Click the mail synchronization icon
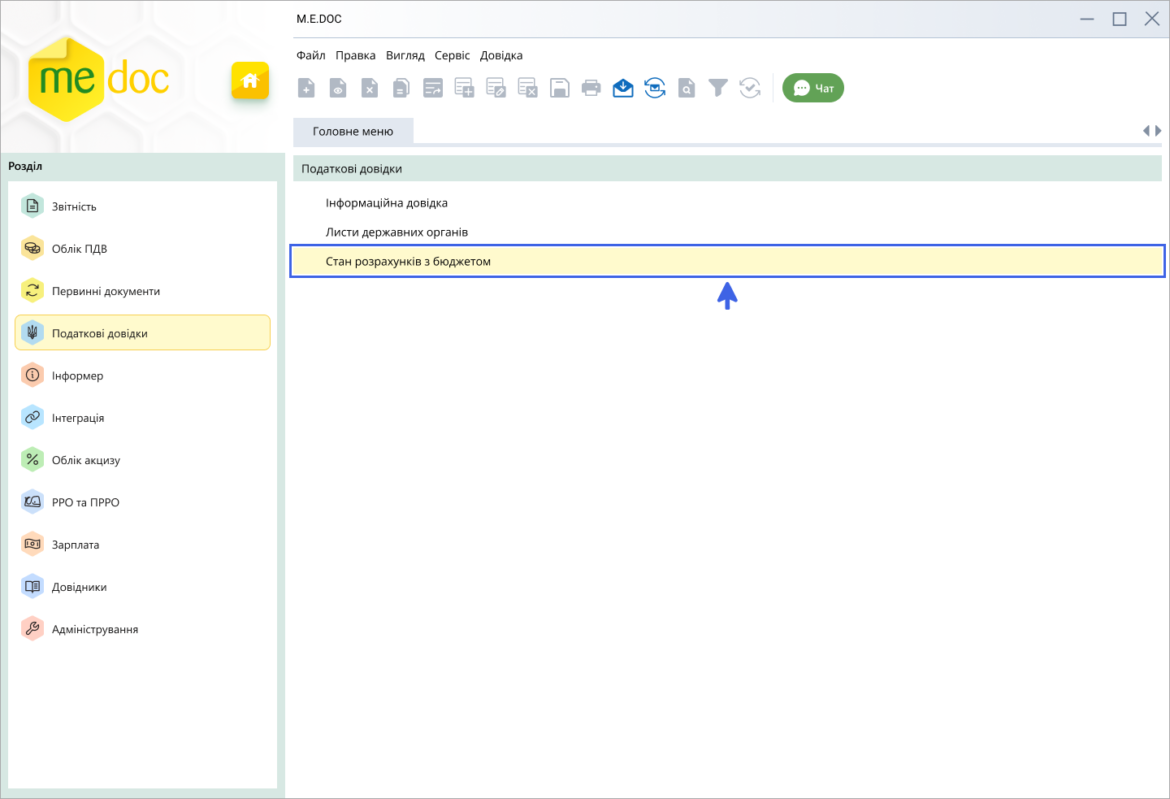The height and width of the screenshot is (799, 1170). click(654, 88)
